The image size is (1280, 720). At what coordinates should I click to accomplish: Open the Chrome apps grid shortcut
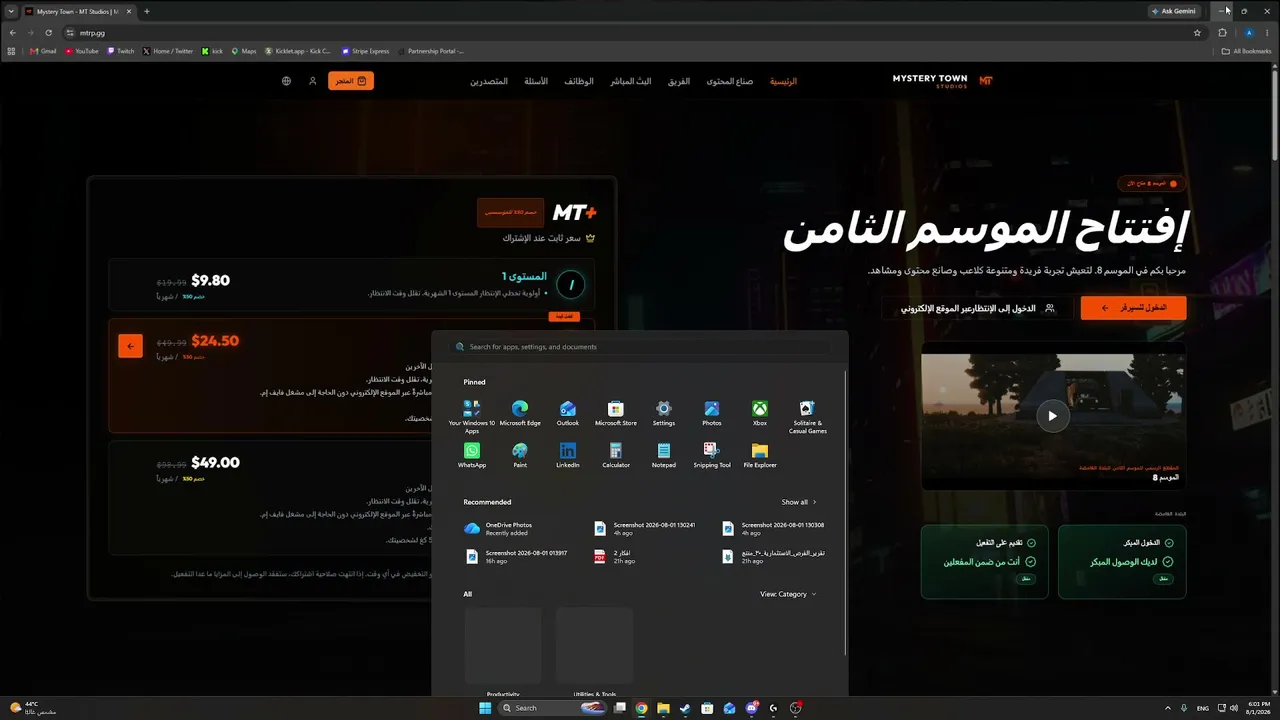click(12, 51)
